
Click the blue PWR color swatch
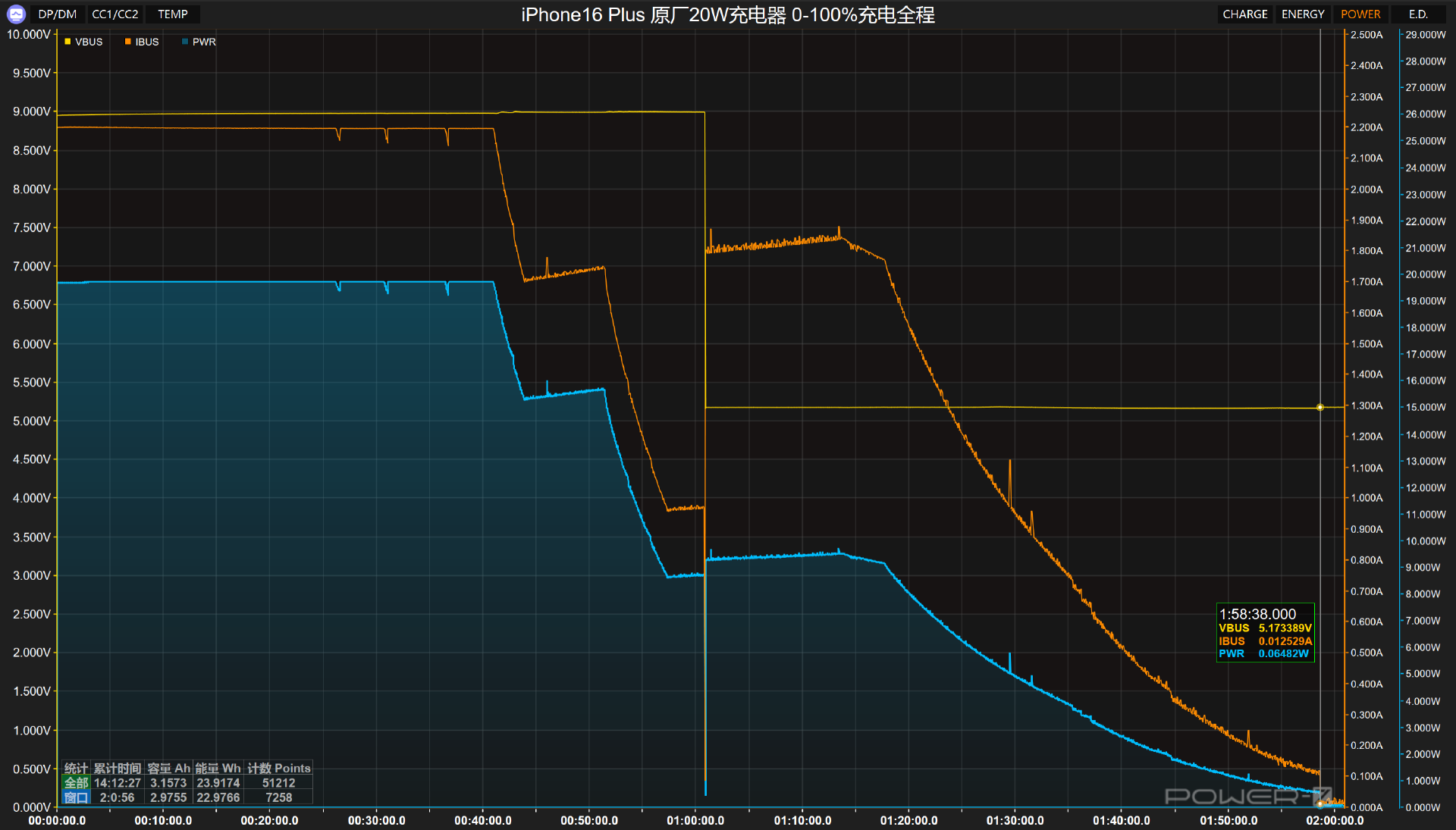coord(184,42)
